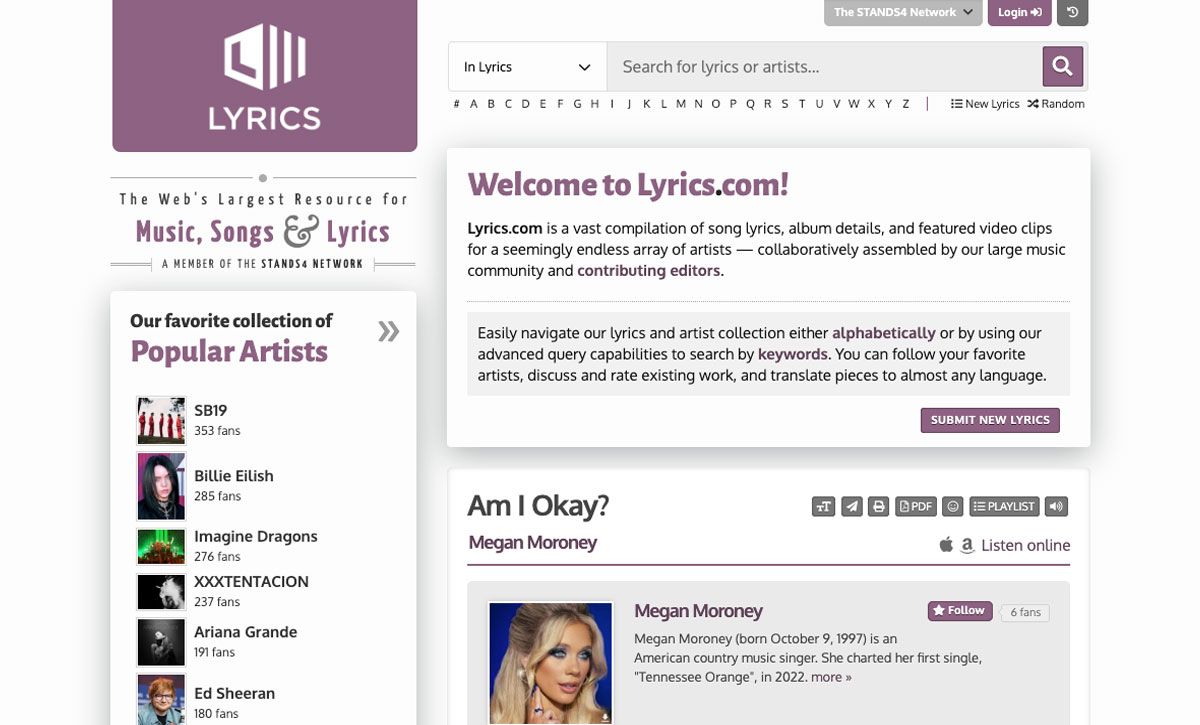
Task: Browse artists under letter Z
Action: point(906,104)
